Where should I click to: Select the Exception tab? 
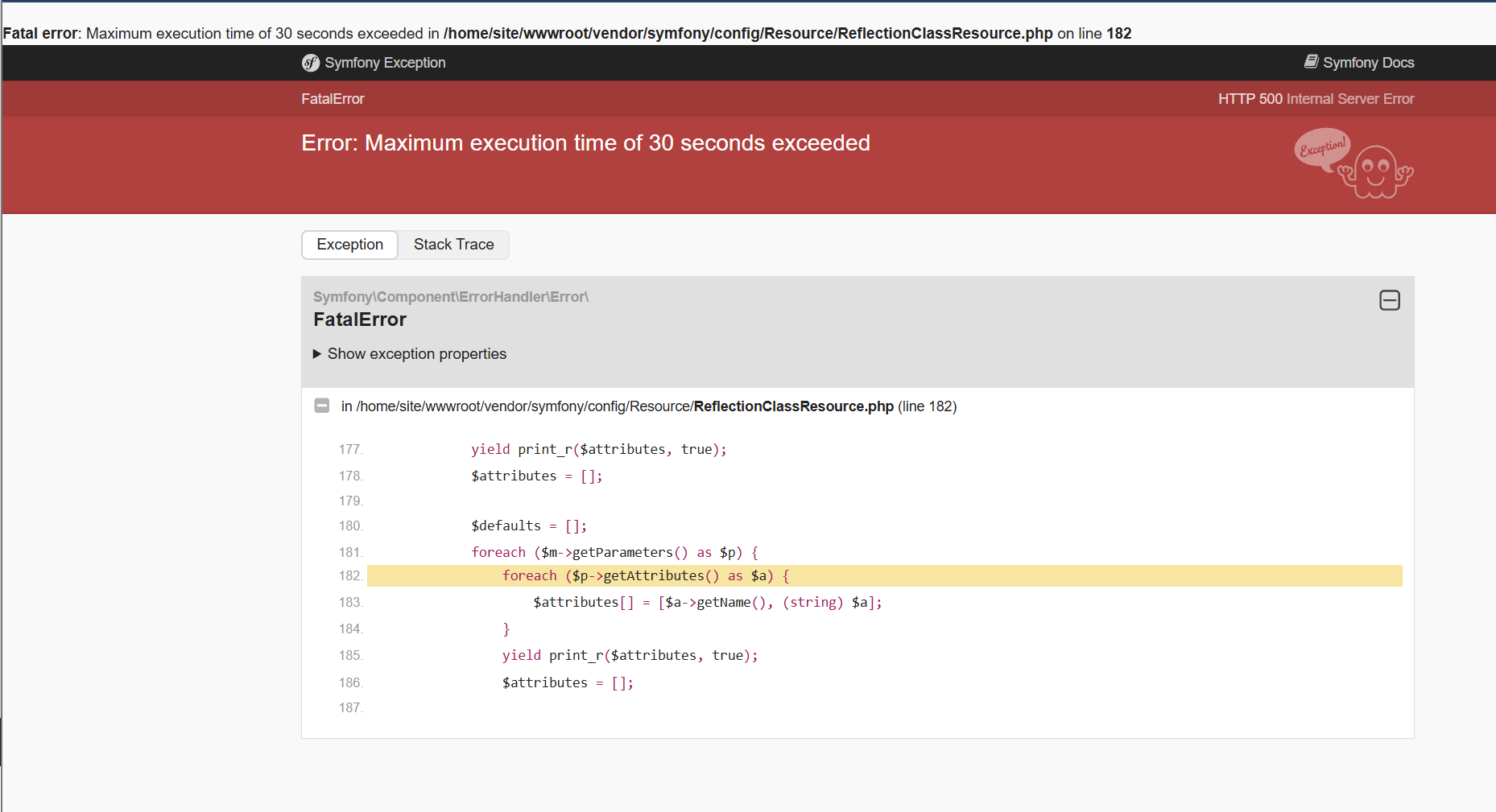coord(349,245)
